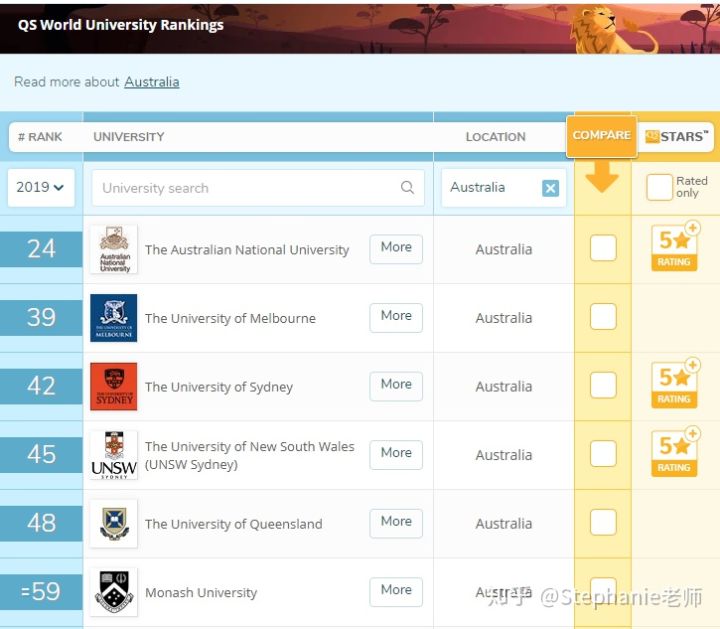Click More for UNSW Sydney
720x629 pixels.
[x=396, y=455]
